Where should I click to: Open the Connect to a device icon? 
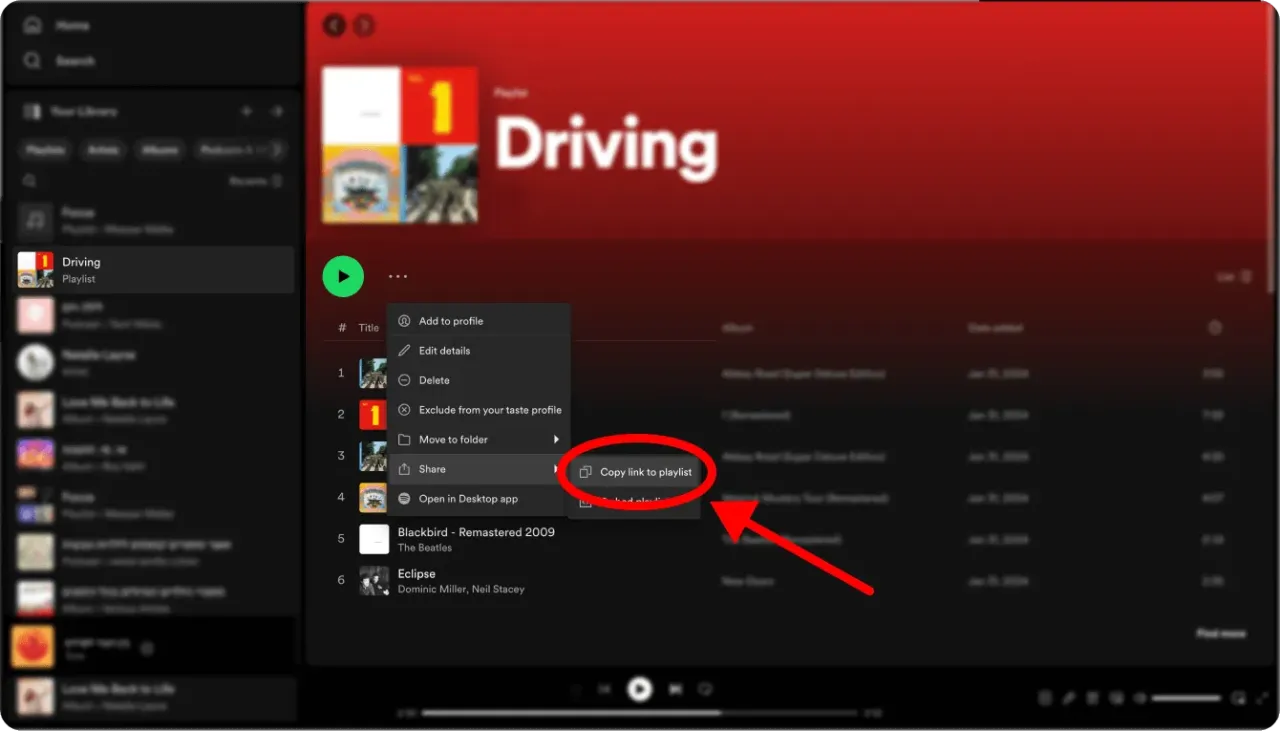coord(1118,697)
